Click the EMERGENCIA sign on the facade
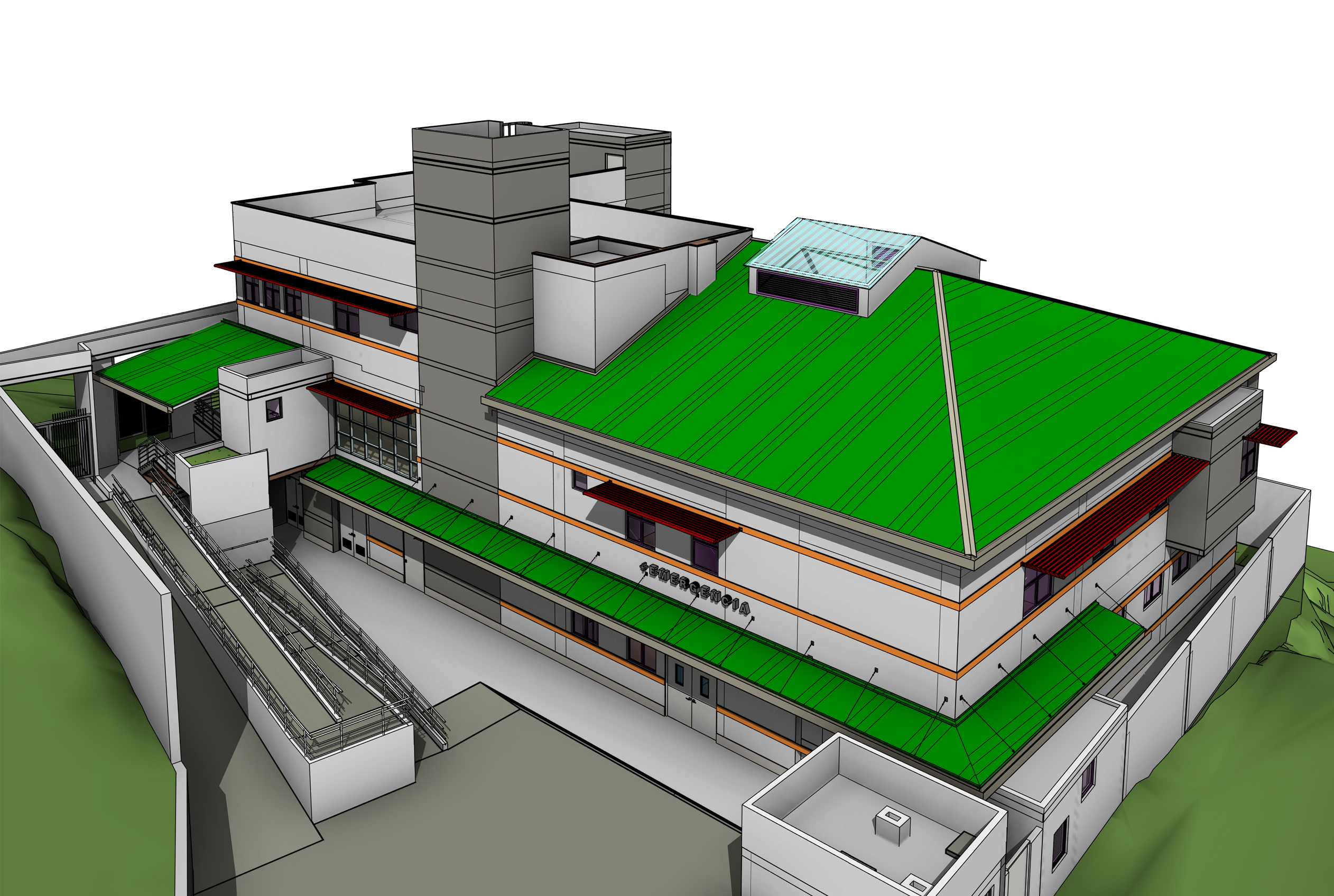This screenshot has height=896, width=1334. pyautogui.click(x=694, y=587)
